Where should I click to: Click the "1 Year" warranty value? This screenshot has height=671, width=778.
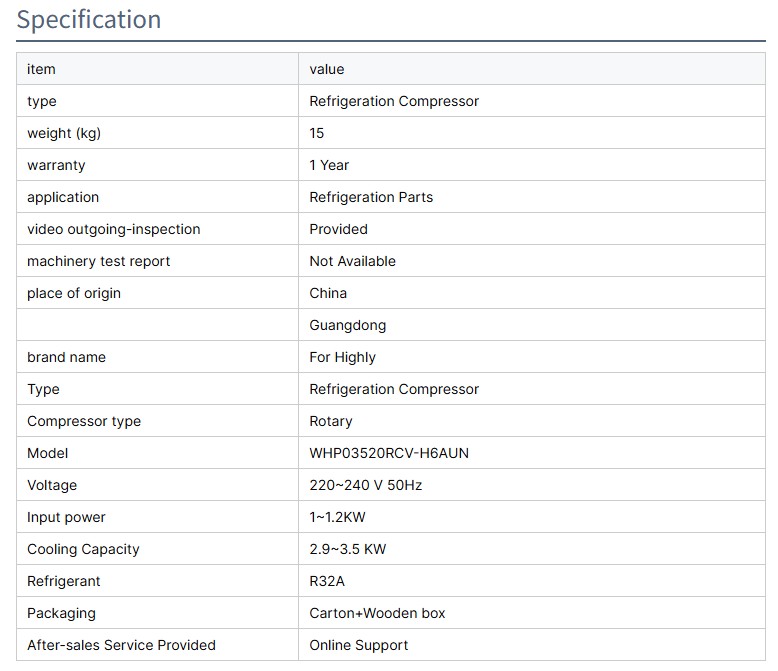(329, 165)
